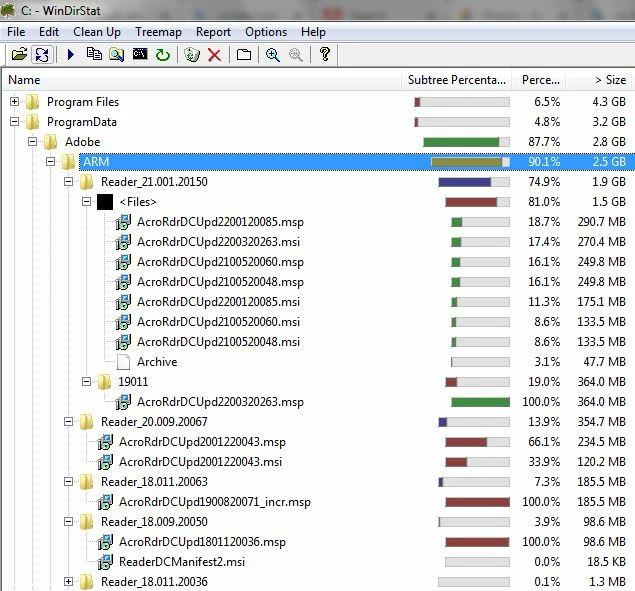This screenshot has height=591, width=635.
Task: Click the Delete to Recycle Bin icon
Action: 192,54
